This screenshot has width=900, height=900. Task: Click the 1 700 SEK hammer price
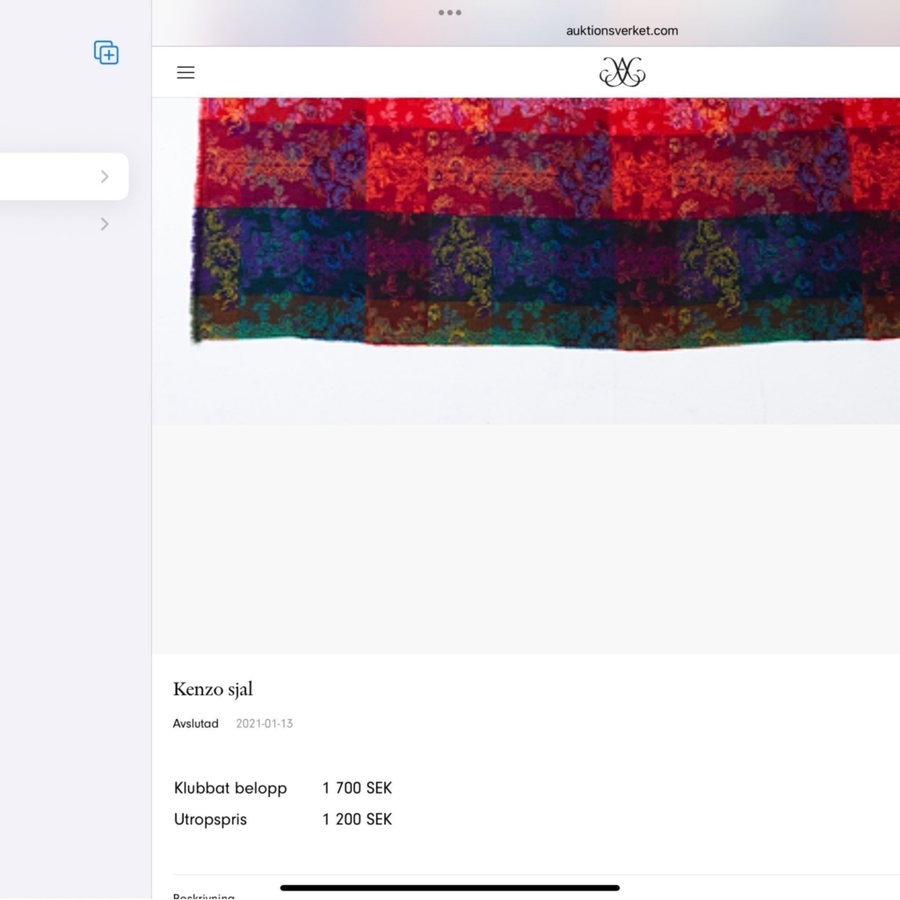(x=357, y=788)
